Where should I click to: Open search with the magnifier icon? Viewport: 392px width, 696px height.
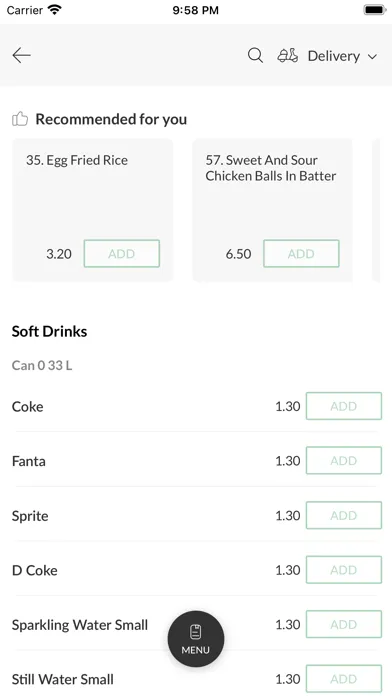tap(255, 56)
